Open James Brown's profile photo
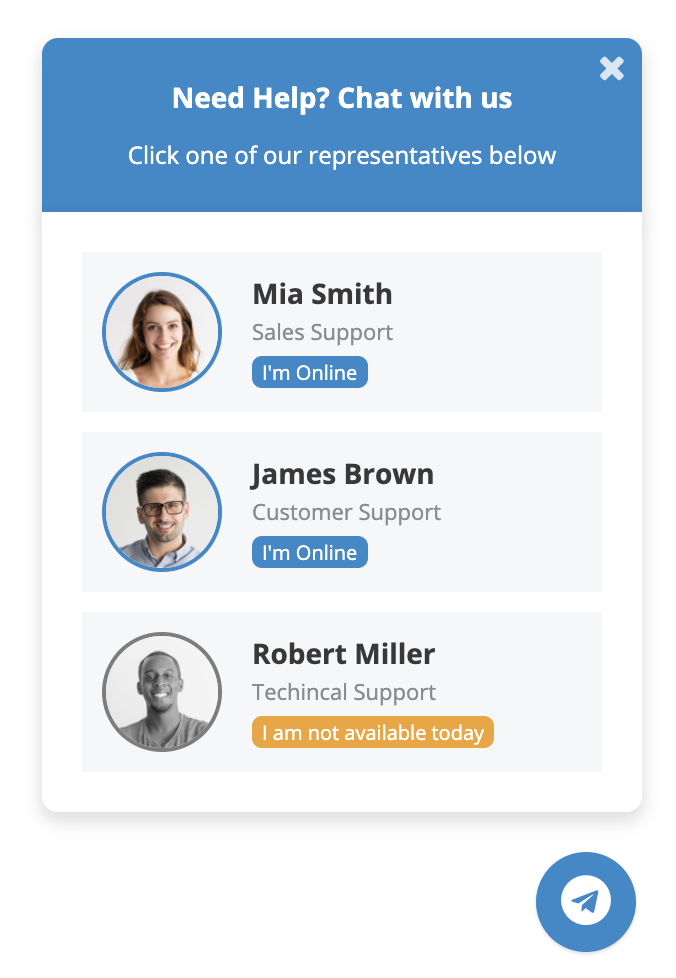This screenshot has height=978, width=676. 162,512
